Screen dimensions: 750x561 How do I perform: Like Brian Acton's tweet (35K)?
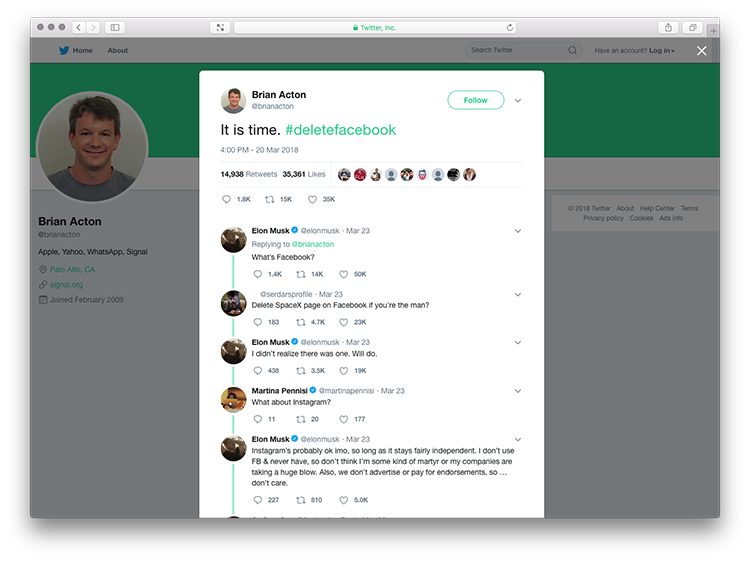click(321, 199)
